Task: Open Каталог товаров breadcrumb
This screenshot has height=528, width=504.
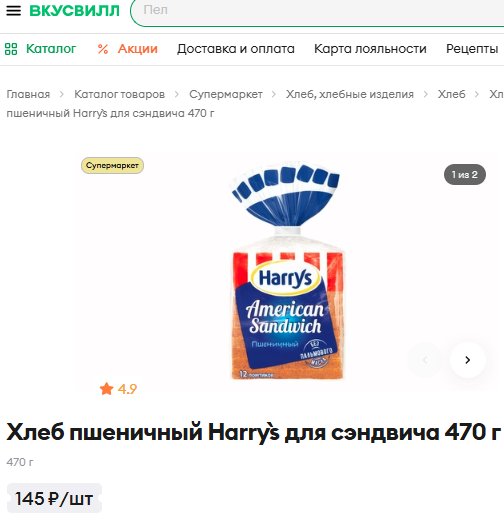Action: [x=120, y=94]
